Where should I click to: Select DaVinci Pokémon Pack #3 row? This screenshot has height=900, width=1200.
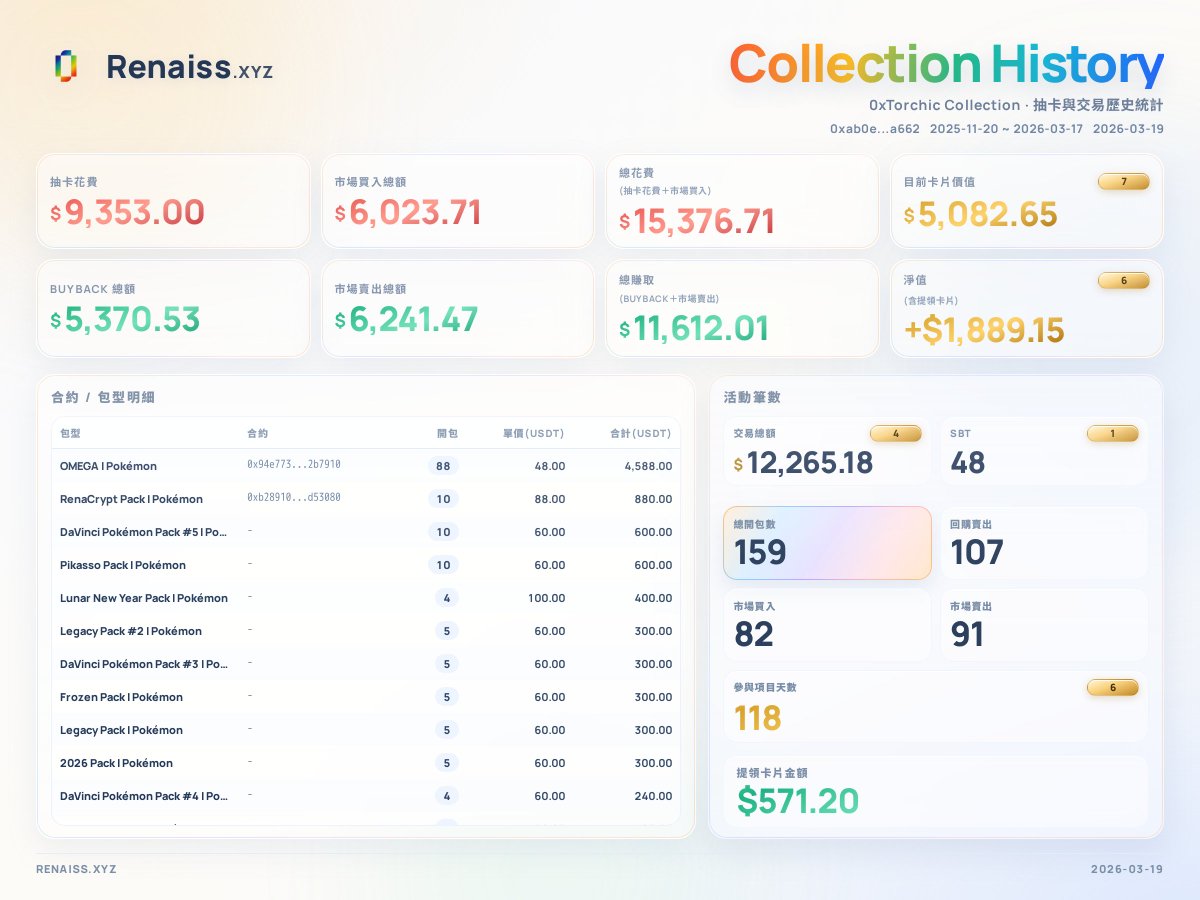tap(366, 664)
